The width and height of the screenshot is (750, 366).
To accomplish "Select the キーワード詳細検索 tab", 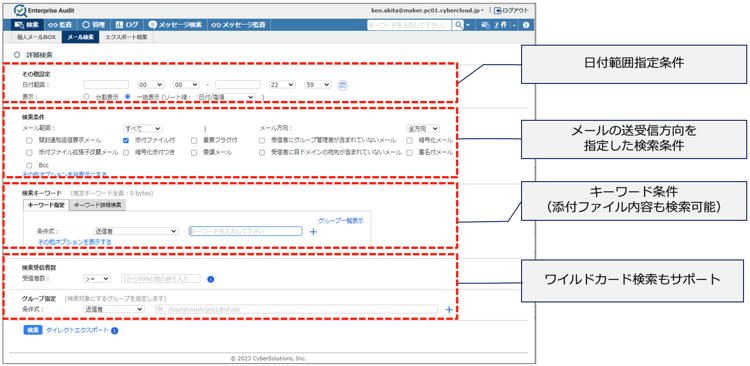I will pos(98,205).
